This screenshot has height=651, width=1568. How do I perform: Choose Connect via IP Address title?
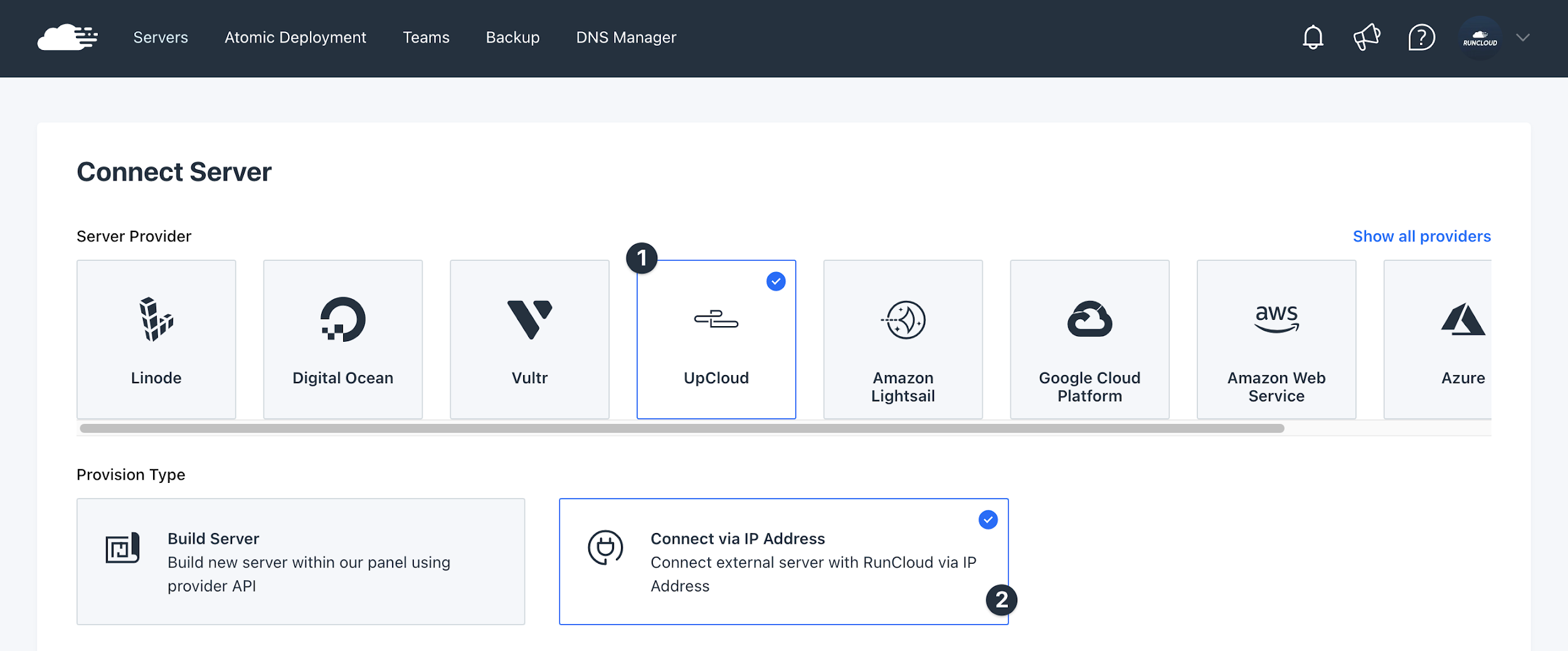click(738, 539)
